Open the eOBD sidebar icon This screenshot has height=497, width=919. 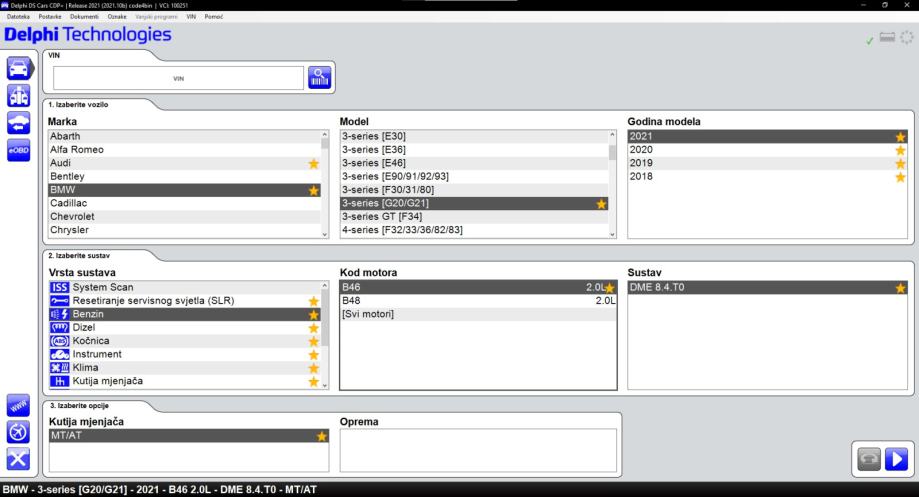tap(19, 150)
